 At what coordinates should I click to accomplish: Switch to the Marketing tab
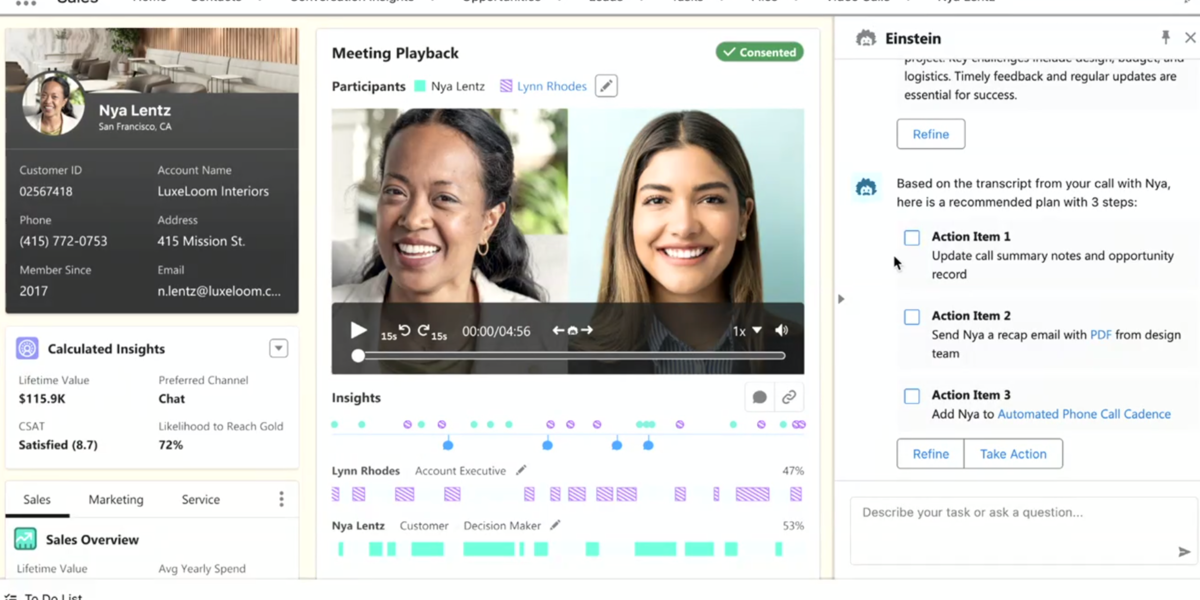pyautogui.click(x=116, y=500)
